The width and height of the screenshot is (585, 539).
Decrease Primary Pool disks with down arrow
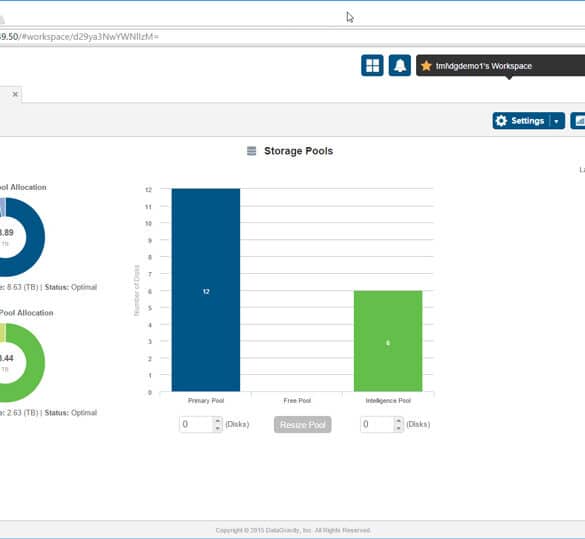click(218, 428)
